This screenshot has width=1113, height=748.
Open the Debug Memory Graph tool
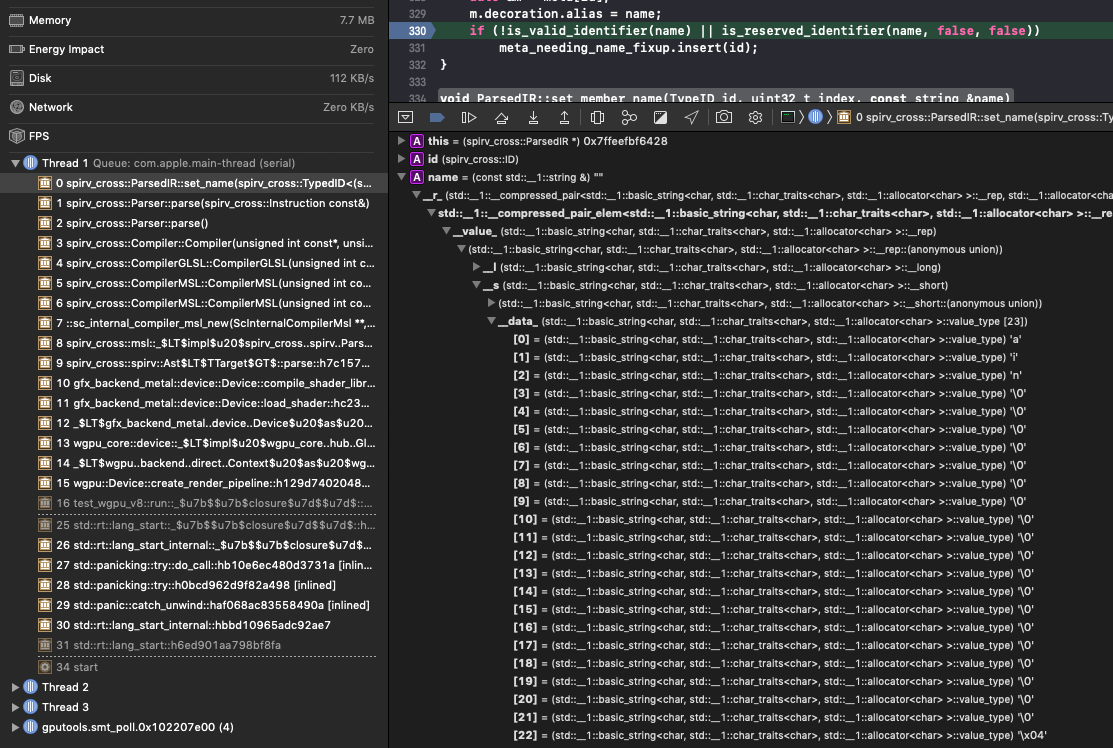(x=629, y=117)
